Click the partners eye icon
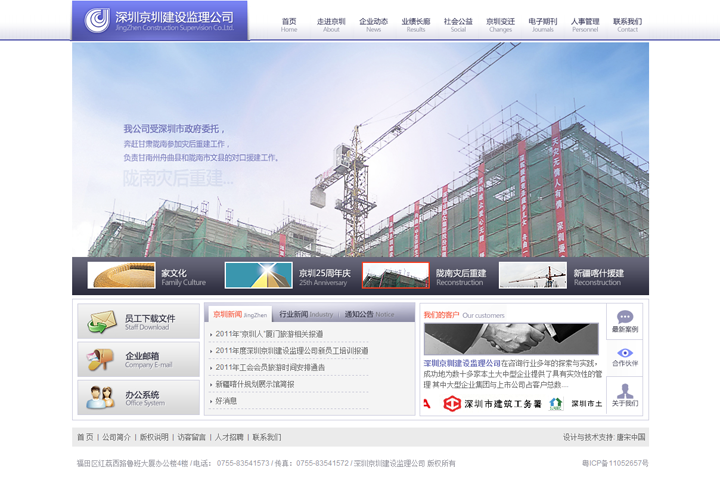The image size is (720, 480). (625, 354)
